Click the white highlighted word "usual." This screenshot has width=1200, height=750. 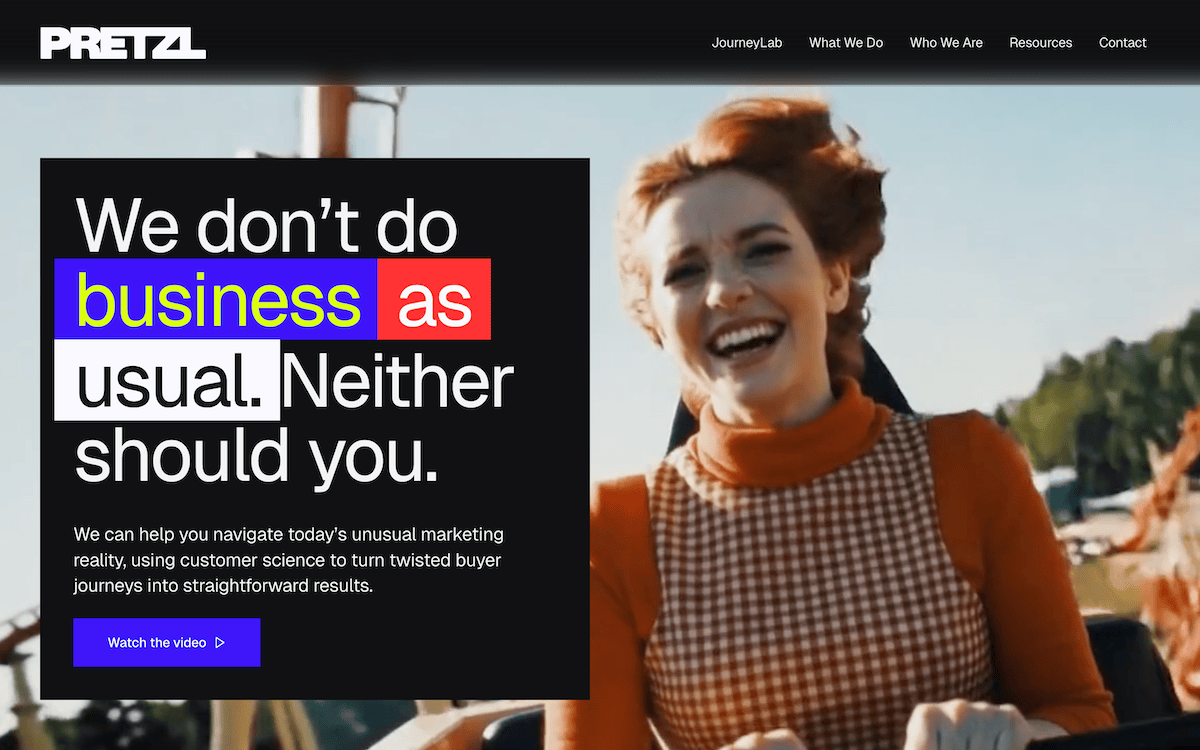pyautogui.click(x=167, y=380)
